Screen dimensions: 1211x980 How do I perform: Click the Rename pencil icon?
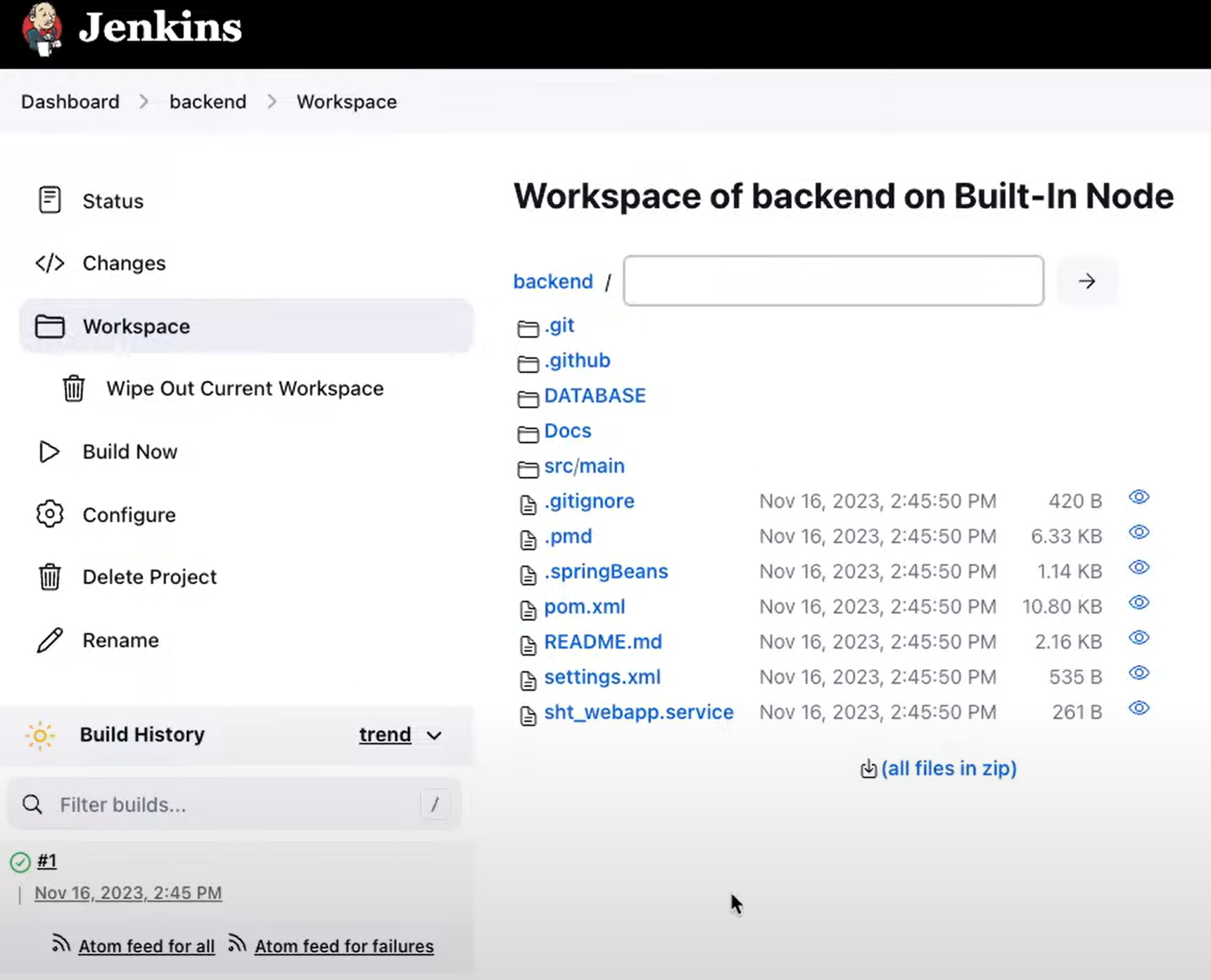[x=50, y=640]
